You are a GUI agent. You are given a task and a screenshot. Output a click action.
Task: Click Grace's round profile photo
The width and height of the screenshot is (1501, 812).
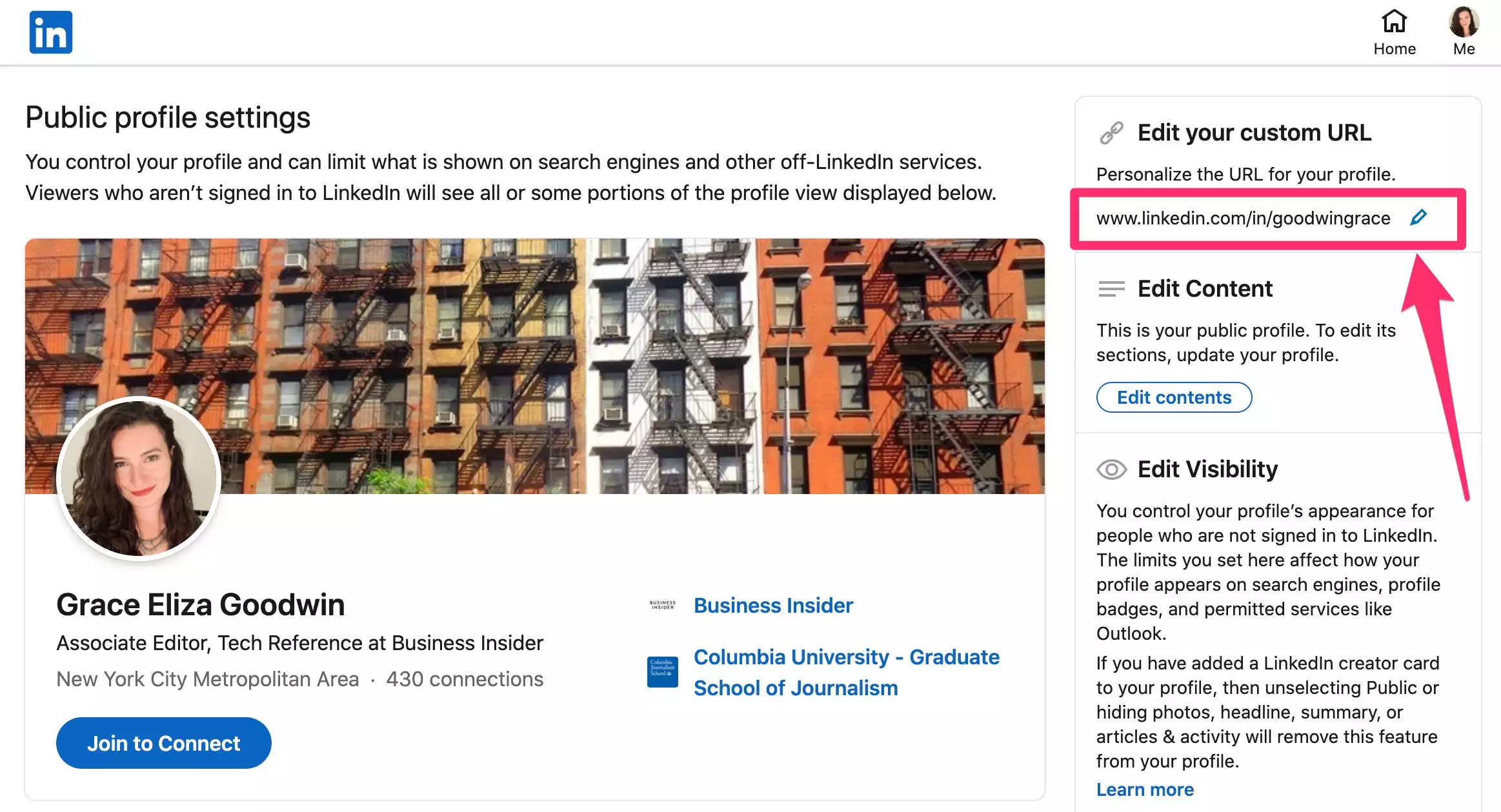[x=139, y=479]
